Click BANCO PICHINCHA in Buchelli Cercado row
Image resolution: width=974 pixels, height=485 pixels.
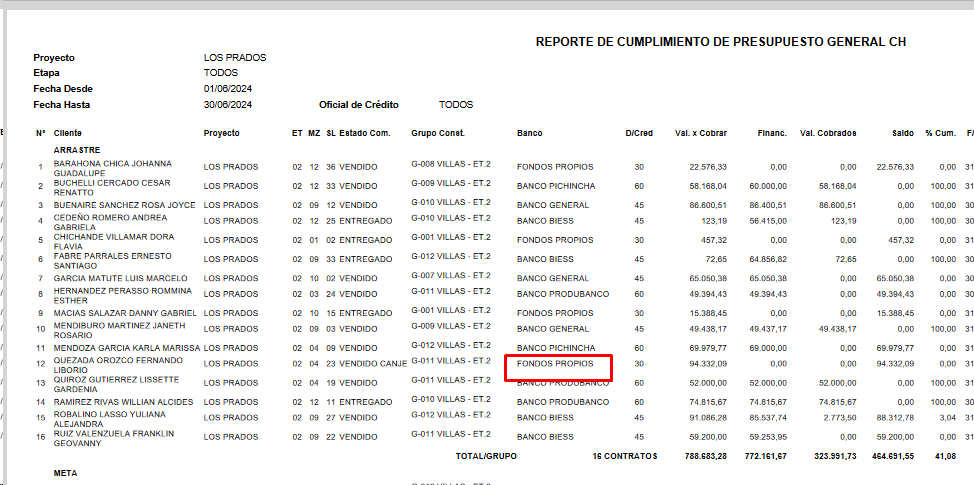coord(556,186)
